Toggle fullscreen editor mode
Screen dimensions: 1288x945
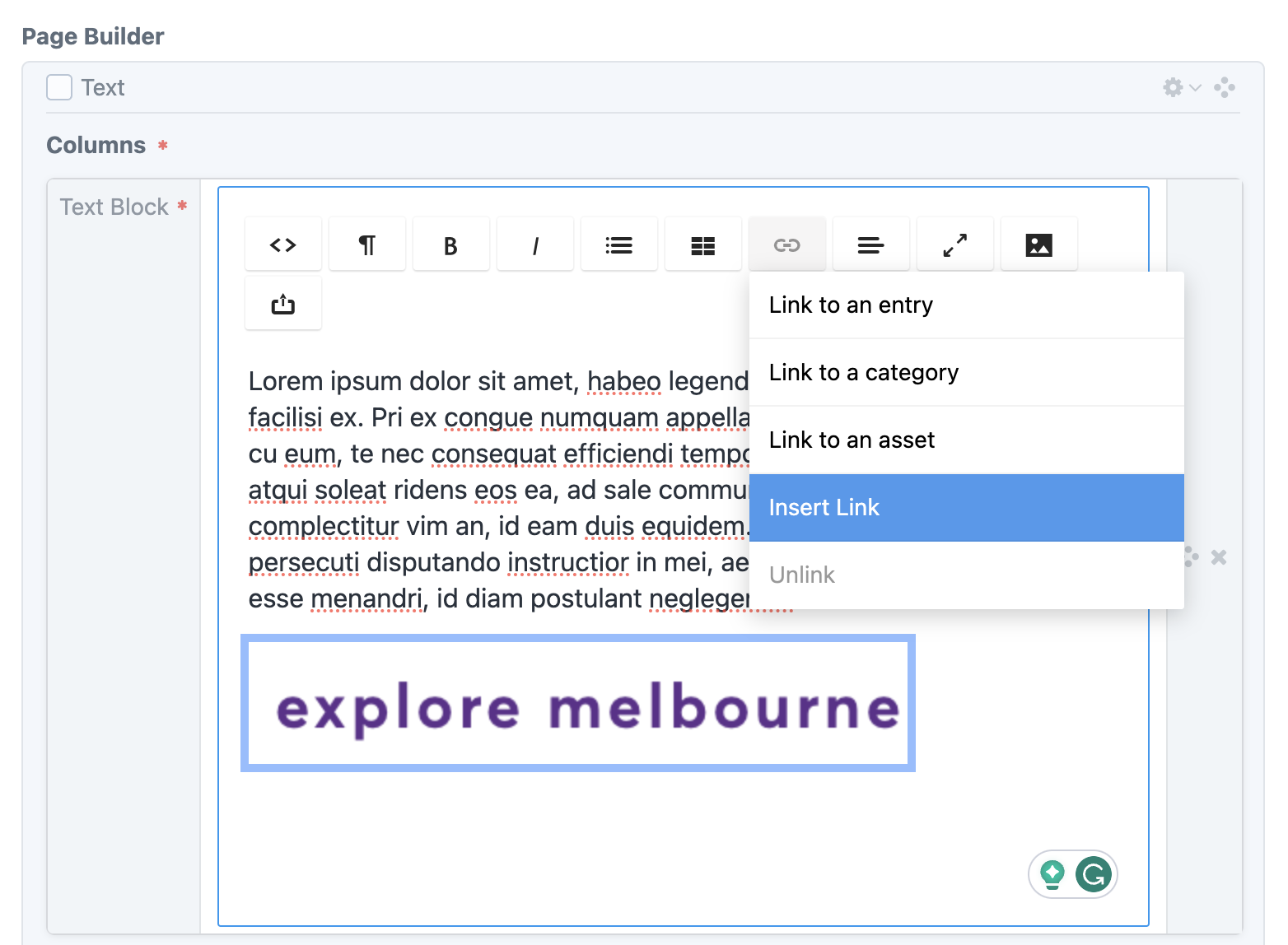[955, 244]
